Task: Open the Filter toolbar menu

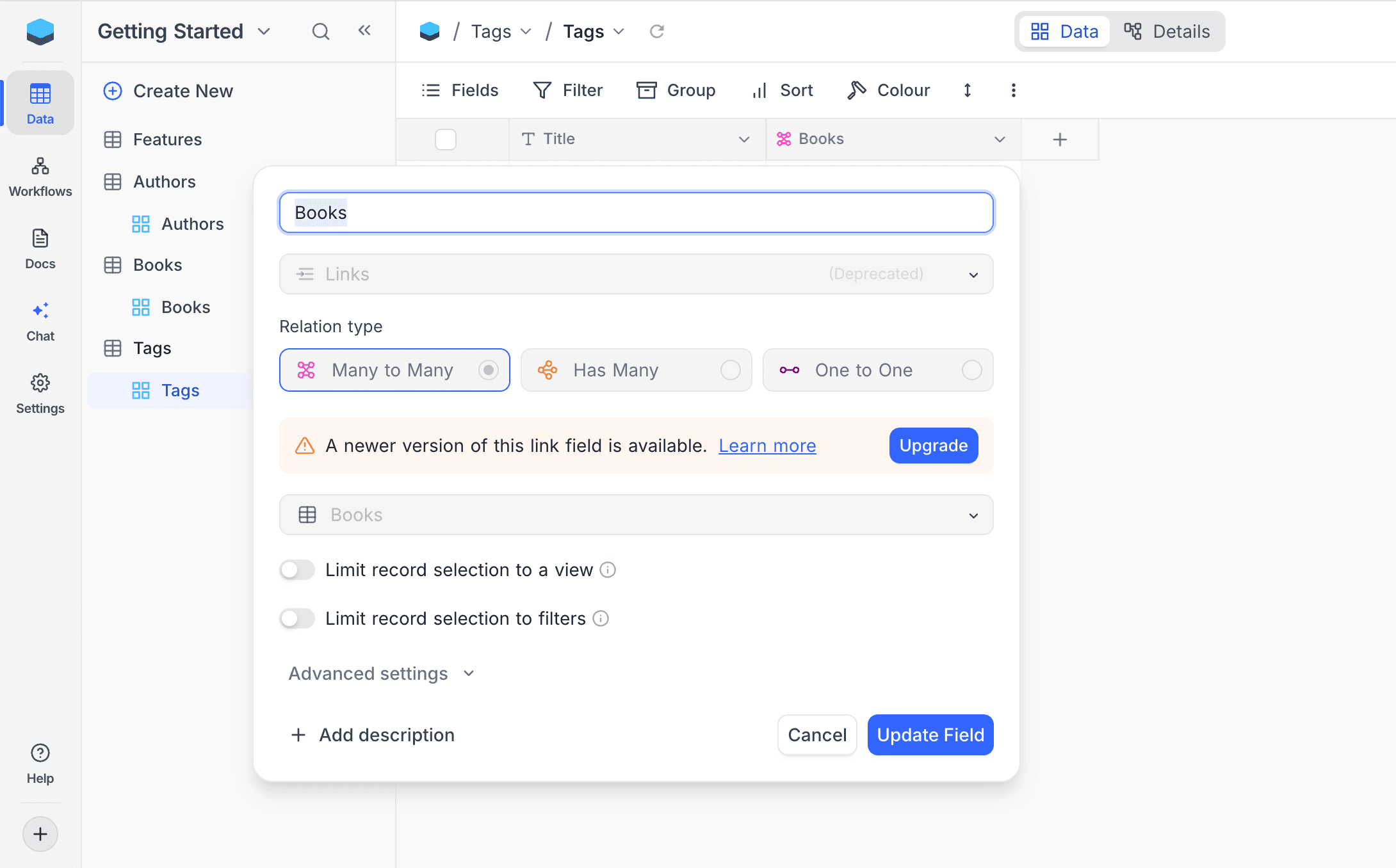Action: [x=567, y=90]
